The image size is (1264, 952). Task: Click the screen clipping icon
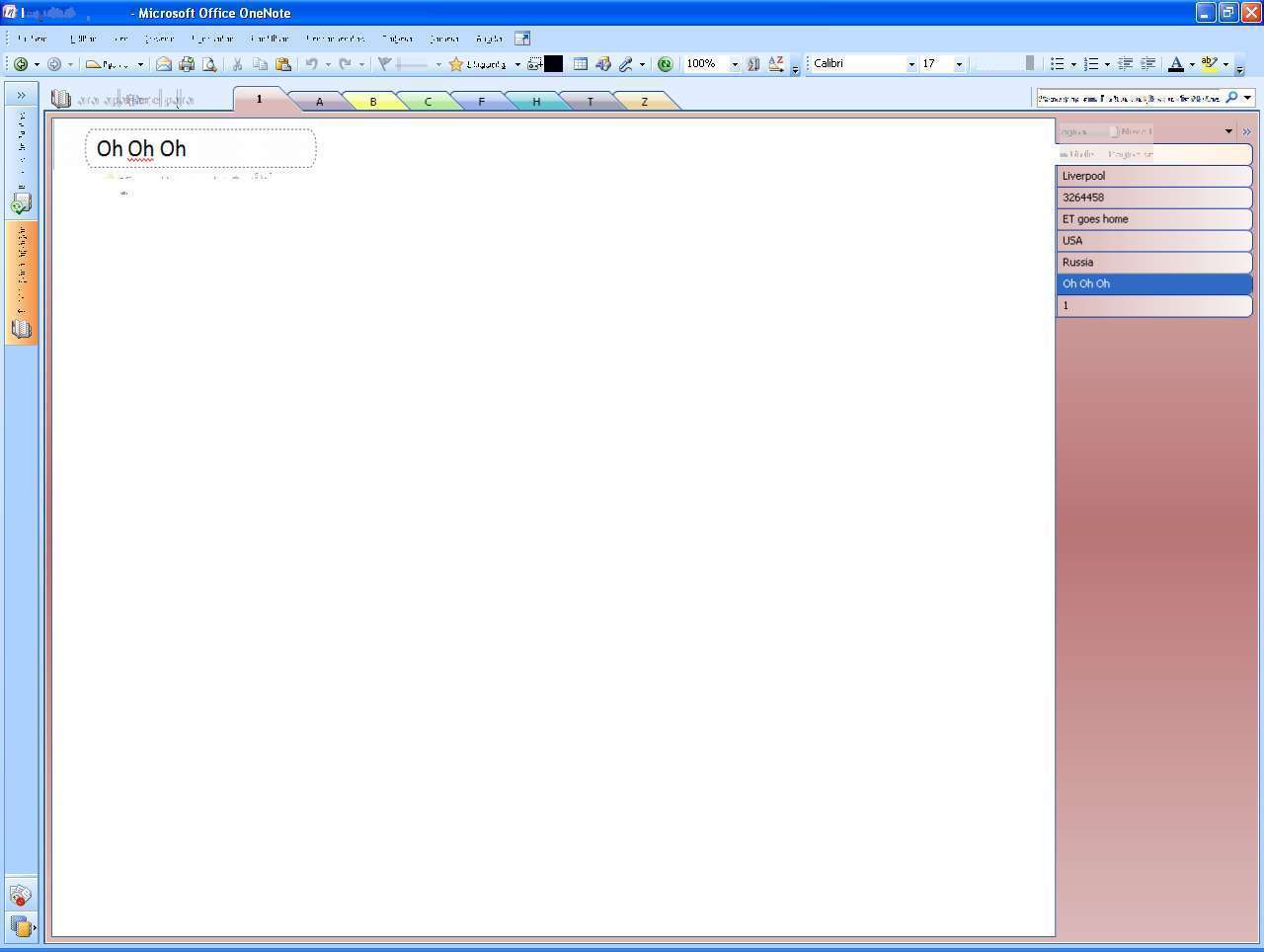534,64
